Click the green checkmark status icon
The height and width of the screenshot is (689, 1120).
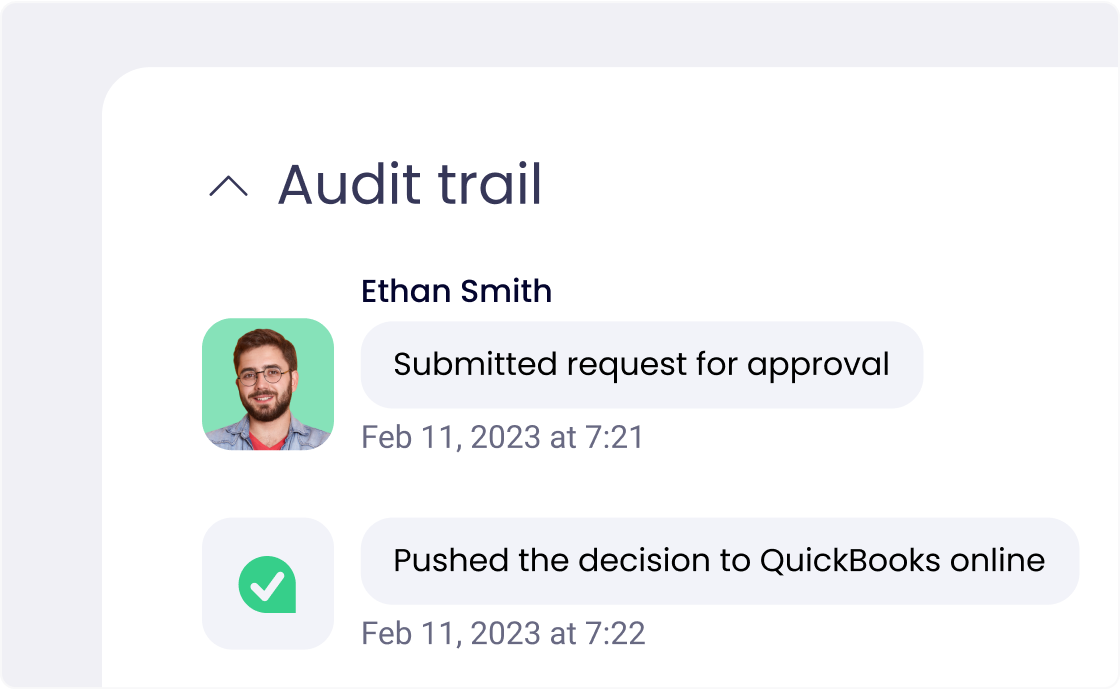[x=267, y=584]
